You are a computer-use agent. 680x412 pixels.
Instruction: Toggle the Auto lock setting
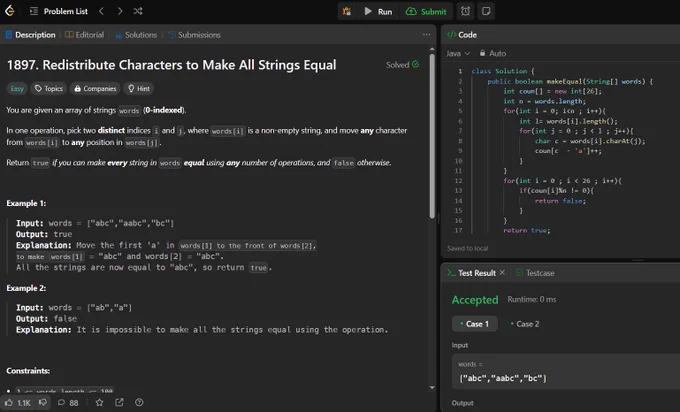coord(493,53)
